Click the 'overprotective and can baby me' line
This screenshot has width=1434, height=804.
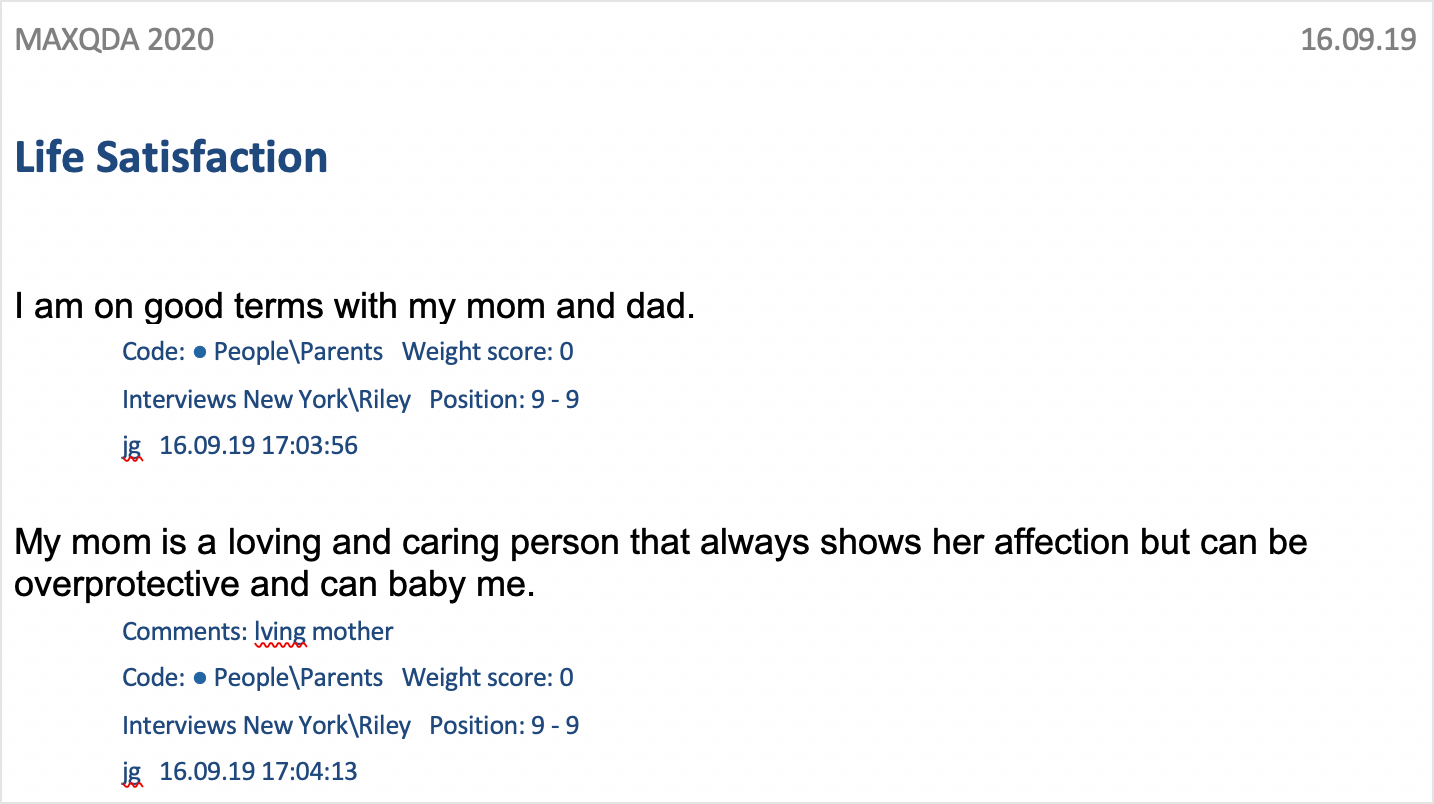(275, 585)
